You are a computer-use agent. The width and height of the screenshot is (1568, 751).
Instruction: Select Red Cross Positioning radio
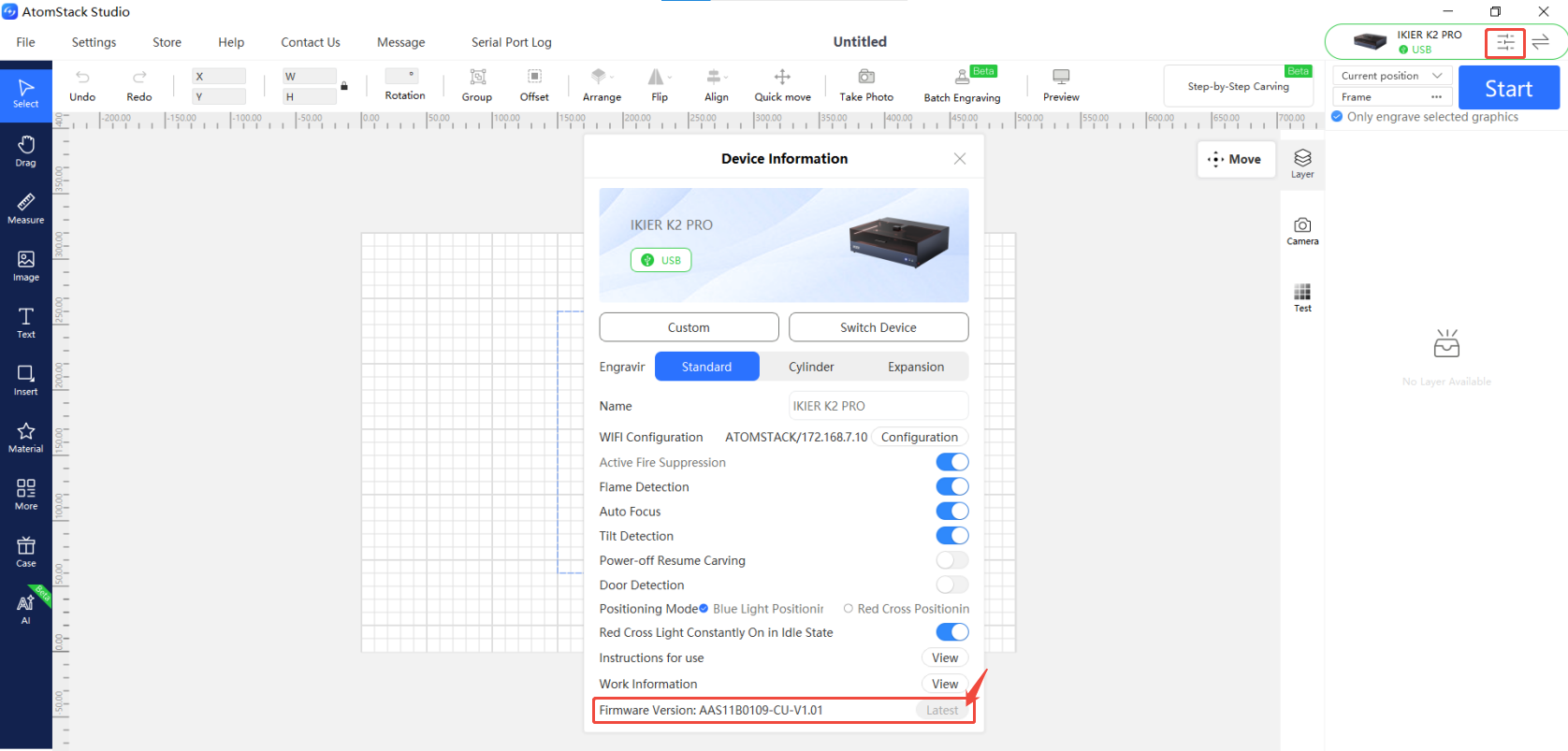pos(849,609)
